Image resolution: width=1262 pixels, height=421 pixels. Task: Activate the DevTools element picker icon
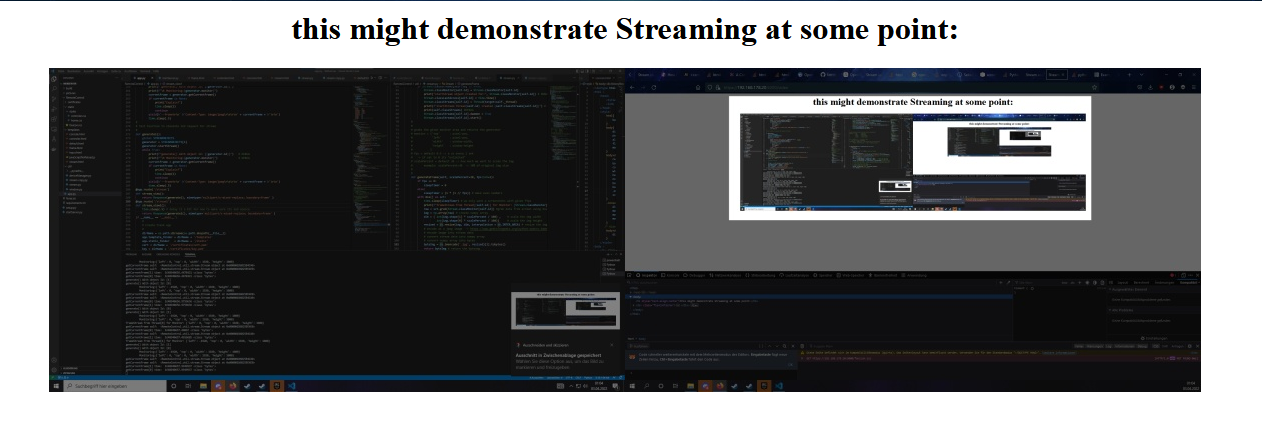click(629, 275)
